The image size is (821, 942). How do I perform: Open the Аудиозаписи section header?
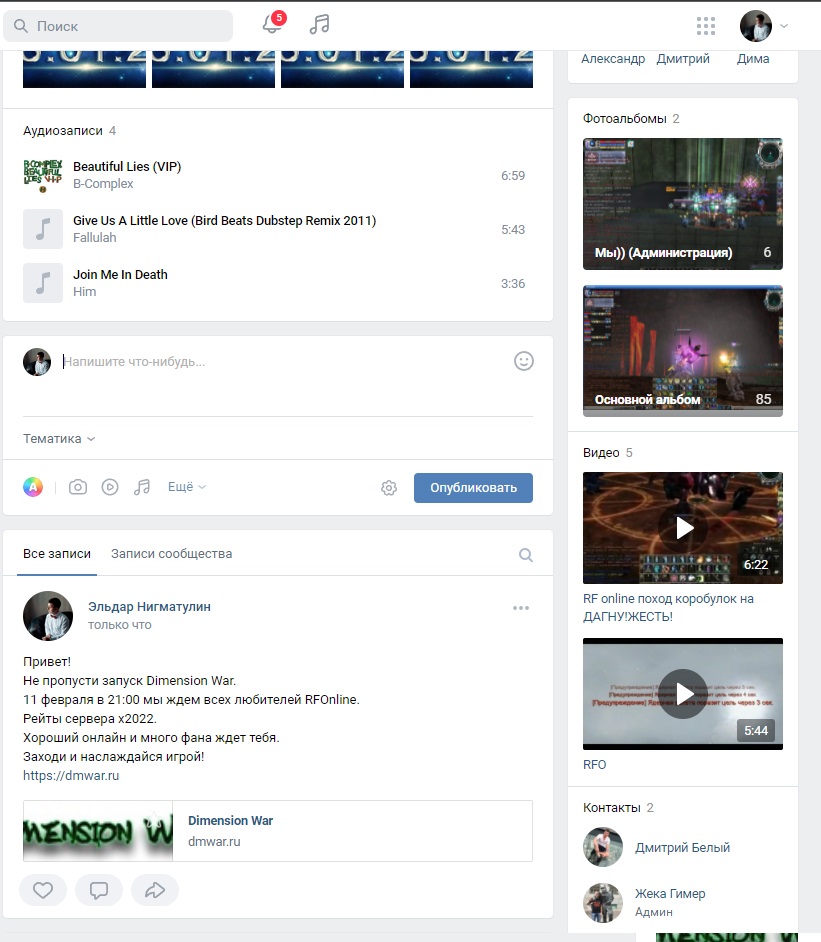pos(70,130)
